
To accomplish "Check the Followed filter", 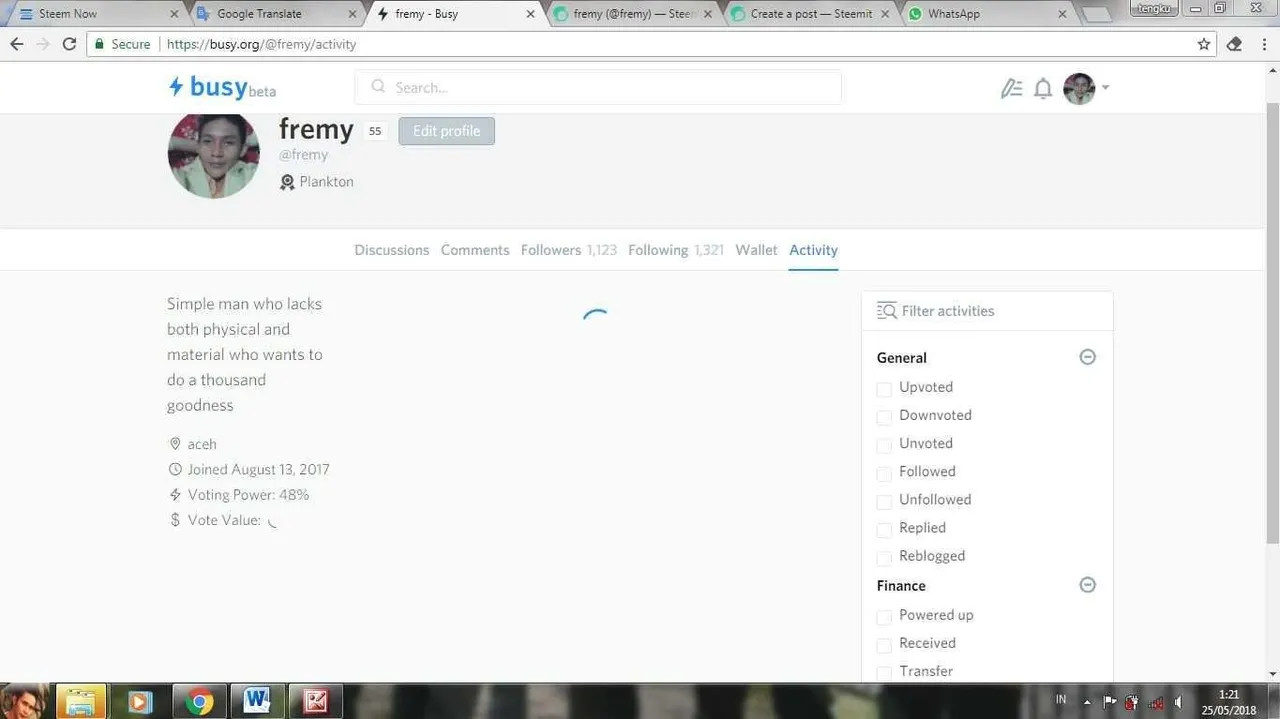I will click(x=884, y=472).
